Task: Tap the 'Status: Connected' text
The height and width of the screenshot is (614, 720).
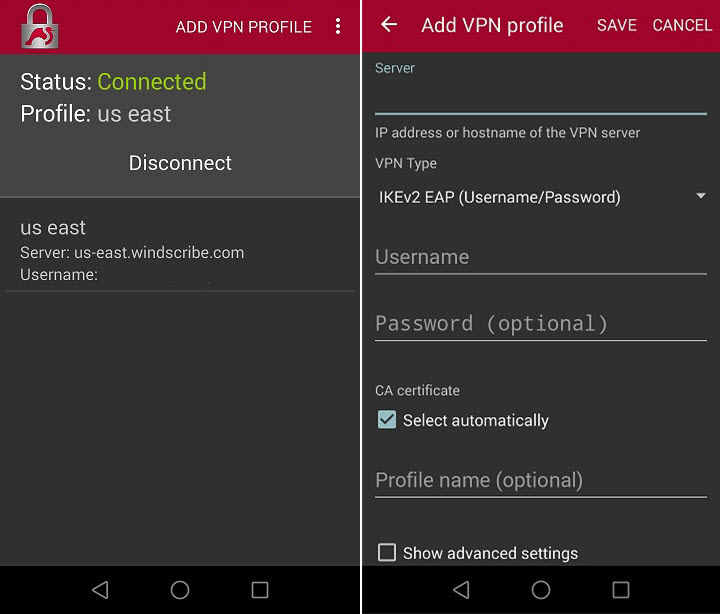Action: point(113,82)
